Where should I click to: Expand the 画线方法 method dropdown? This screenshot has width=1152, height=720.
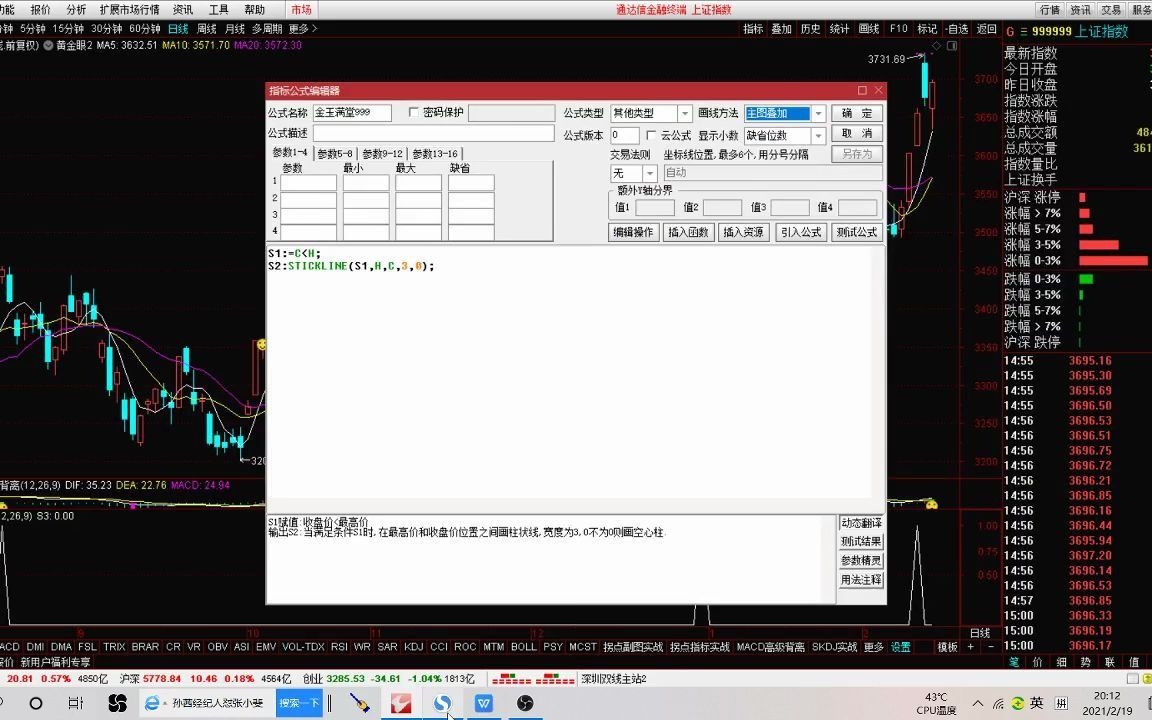[x=818, y=113]
